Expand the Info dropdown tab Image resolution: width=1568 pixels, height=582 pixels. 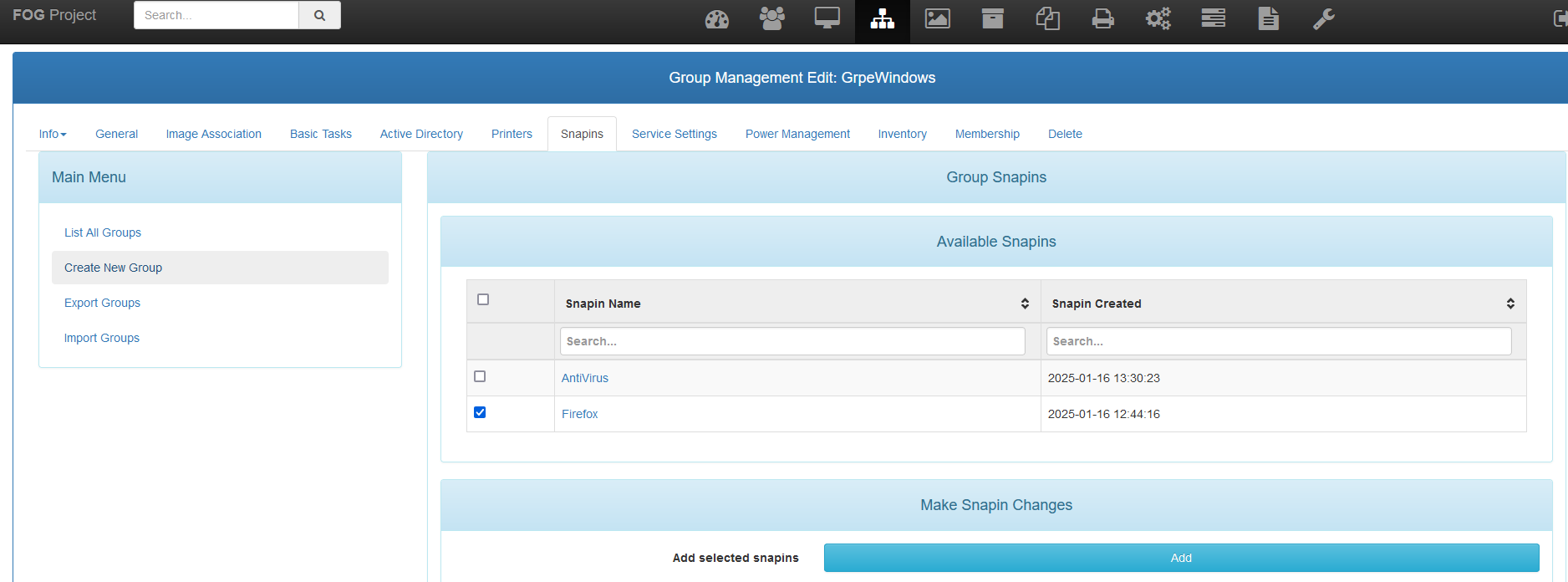click(x=52, y=134)
